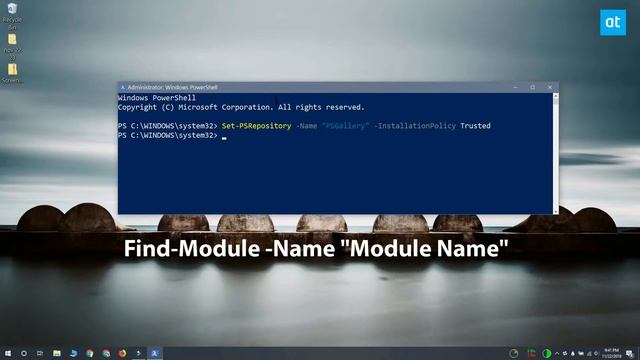The height and width of the screenshot is (360, 640).
Task: Show hidden system tray icons chevron
Action: tap(557, 353)
